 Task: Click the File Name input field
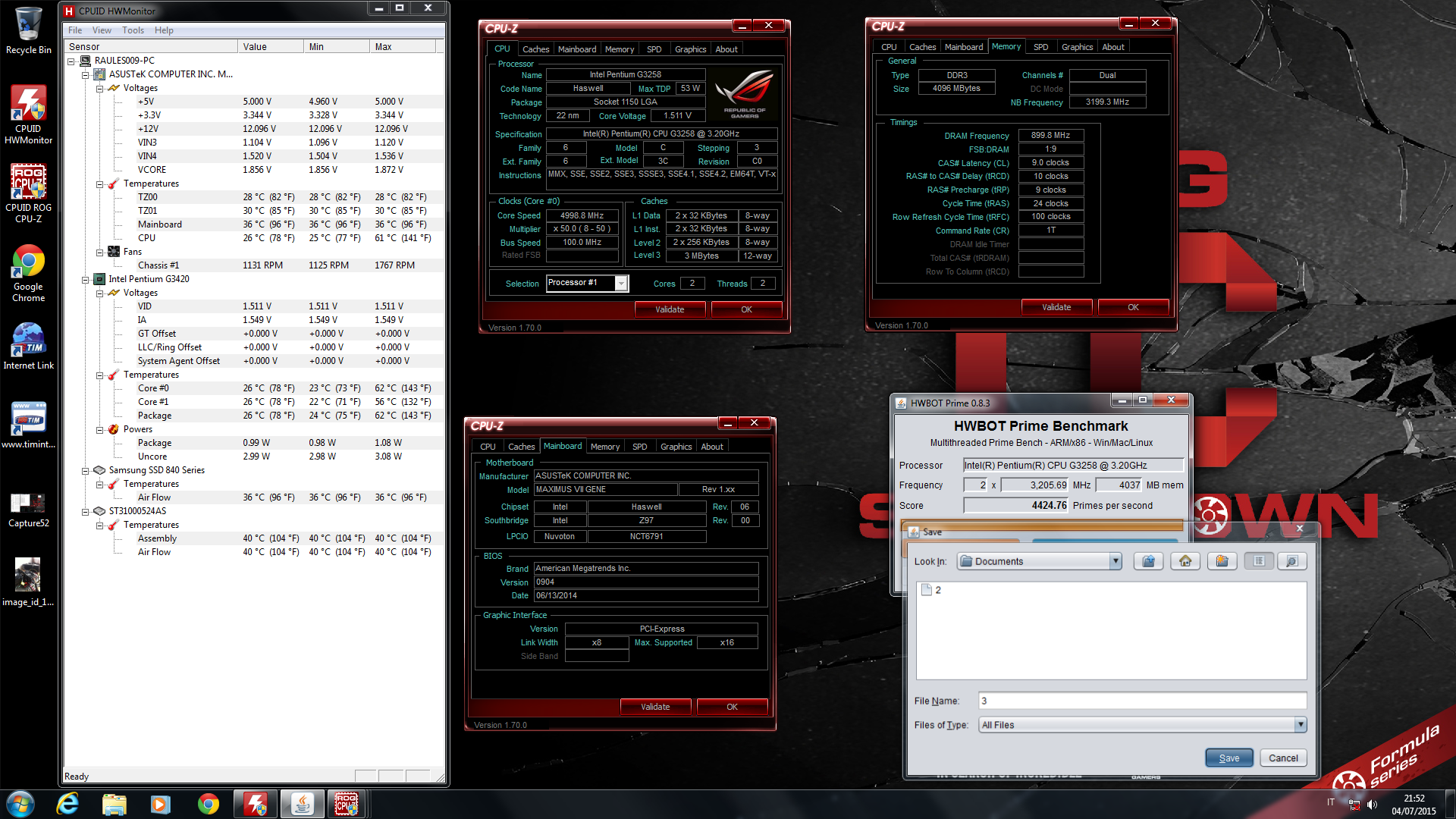(1142, 701)
